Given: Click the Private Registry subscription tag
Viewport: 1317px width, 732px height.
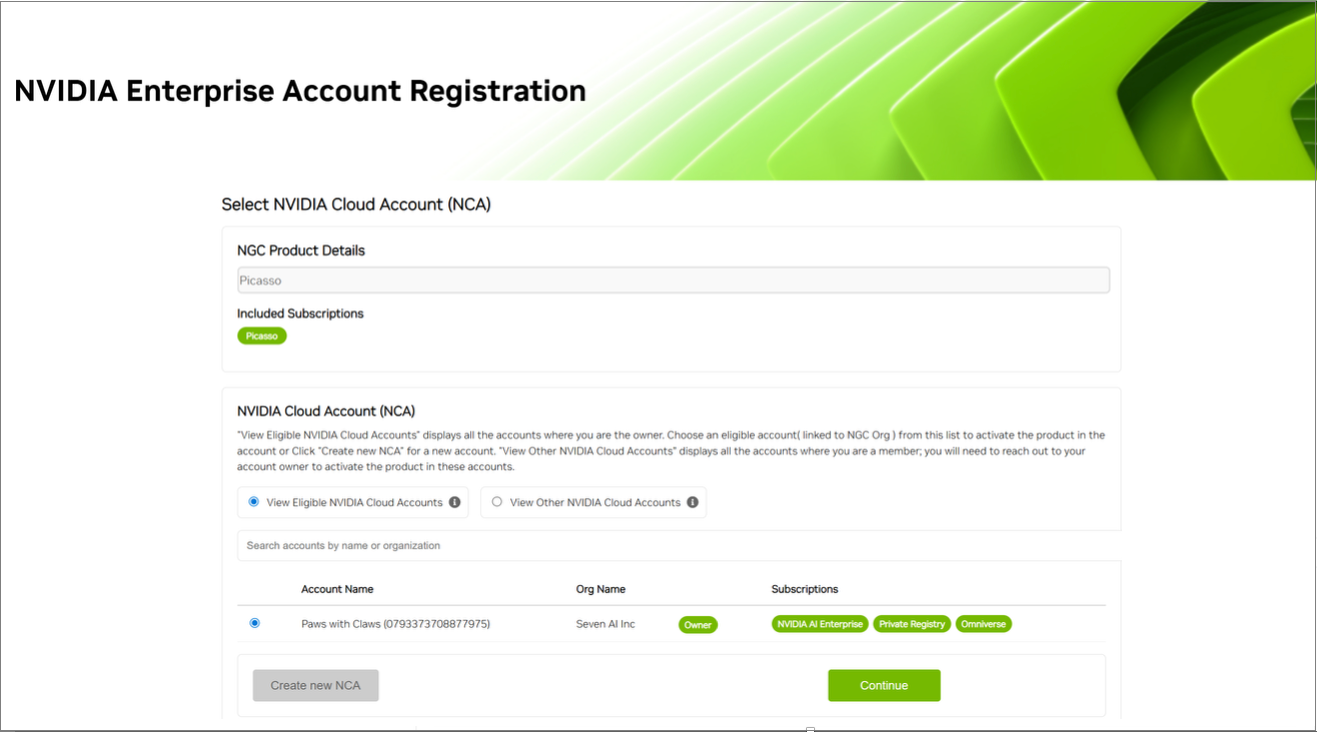Looking at the screenshot, I should [912, 624].
